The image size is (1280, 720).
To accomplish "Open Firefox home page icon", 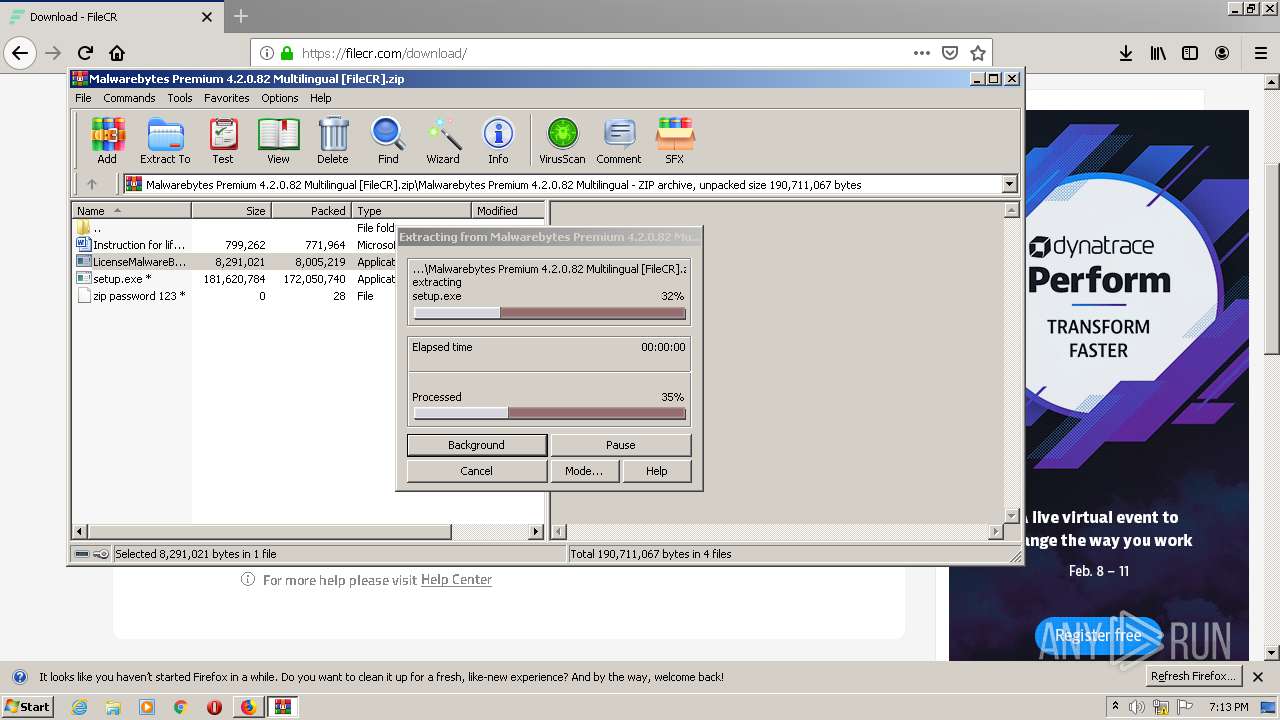I will tap(117, 53).
